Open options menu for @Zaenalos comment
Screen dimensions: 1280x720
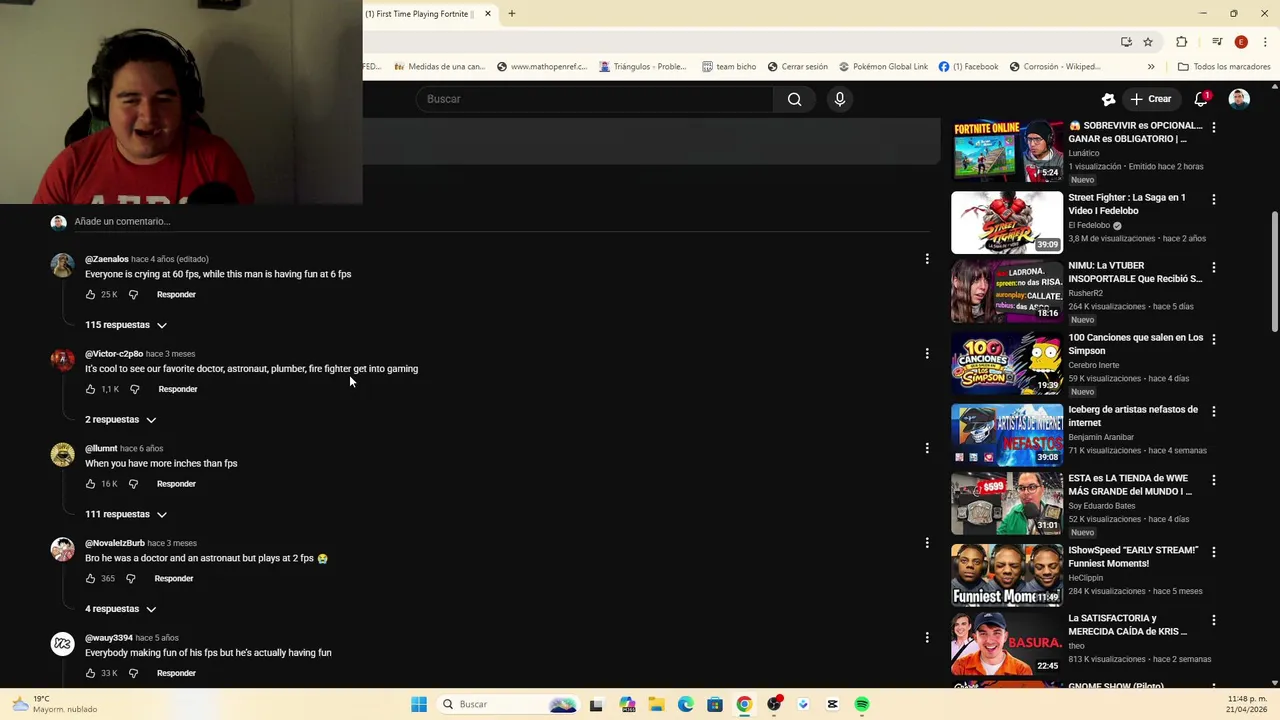(x=927, y=259)
